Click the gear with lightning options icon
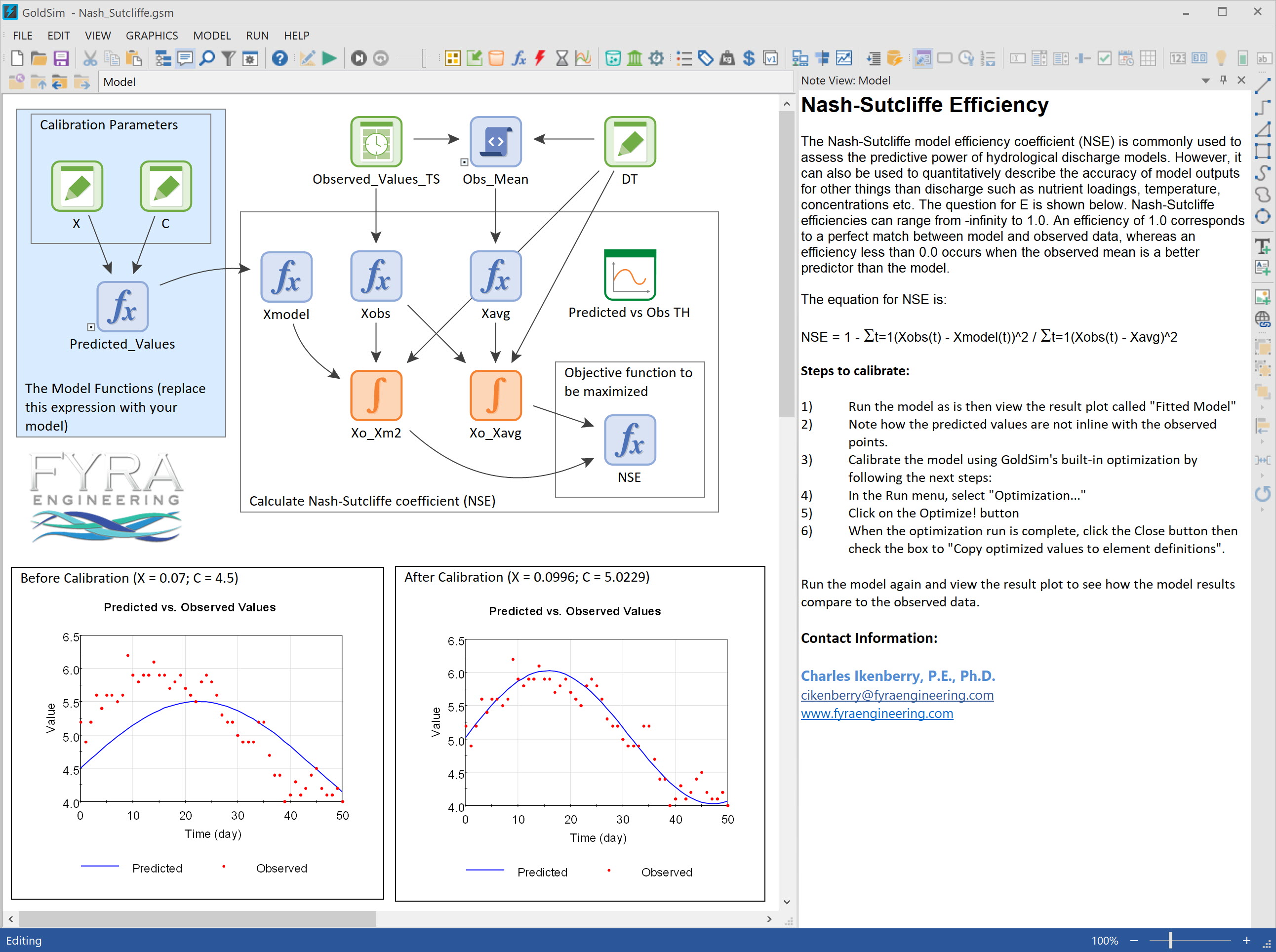 [656, 58]
